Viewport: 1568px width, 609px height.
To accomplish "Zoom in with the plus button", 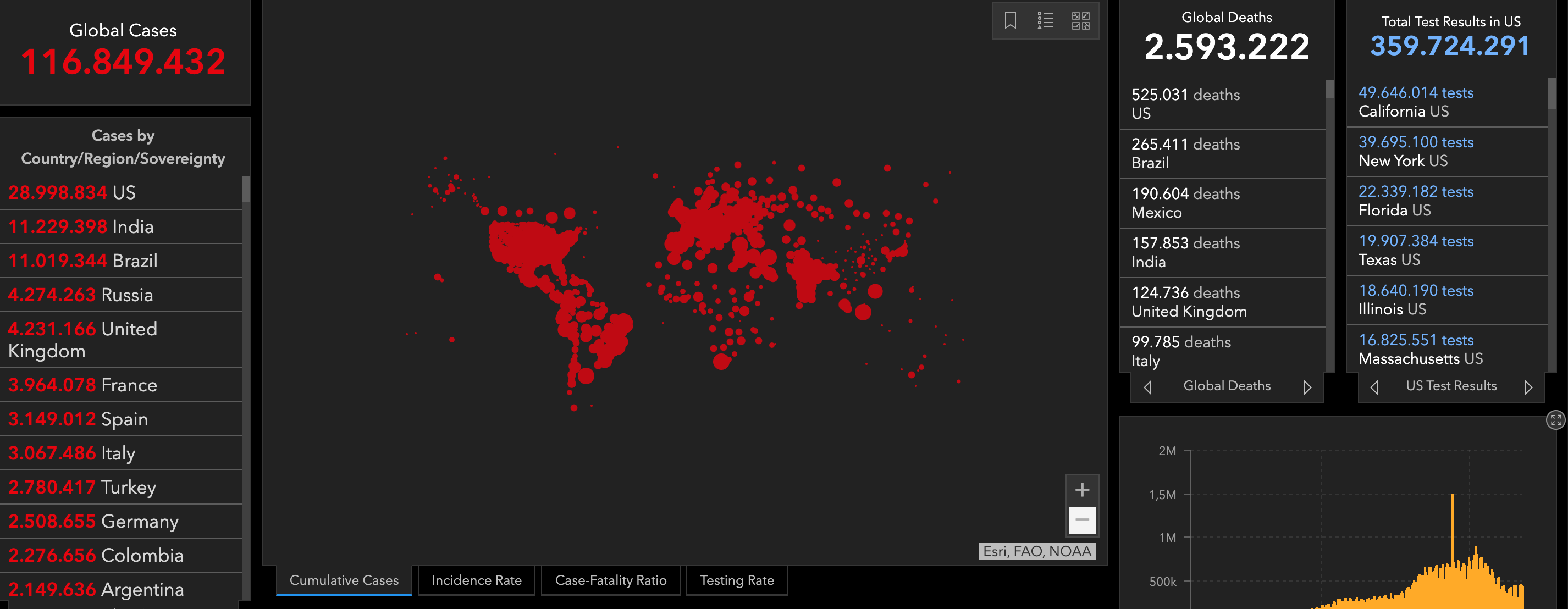I will pyautogui.click(x=1081, y=490).
